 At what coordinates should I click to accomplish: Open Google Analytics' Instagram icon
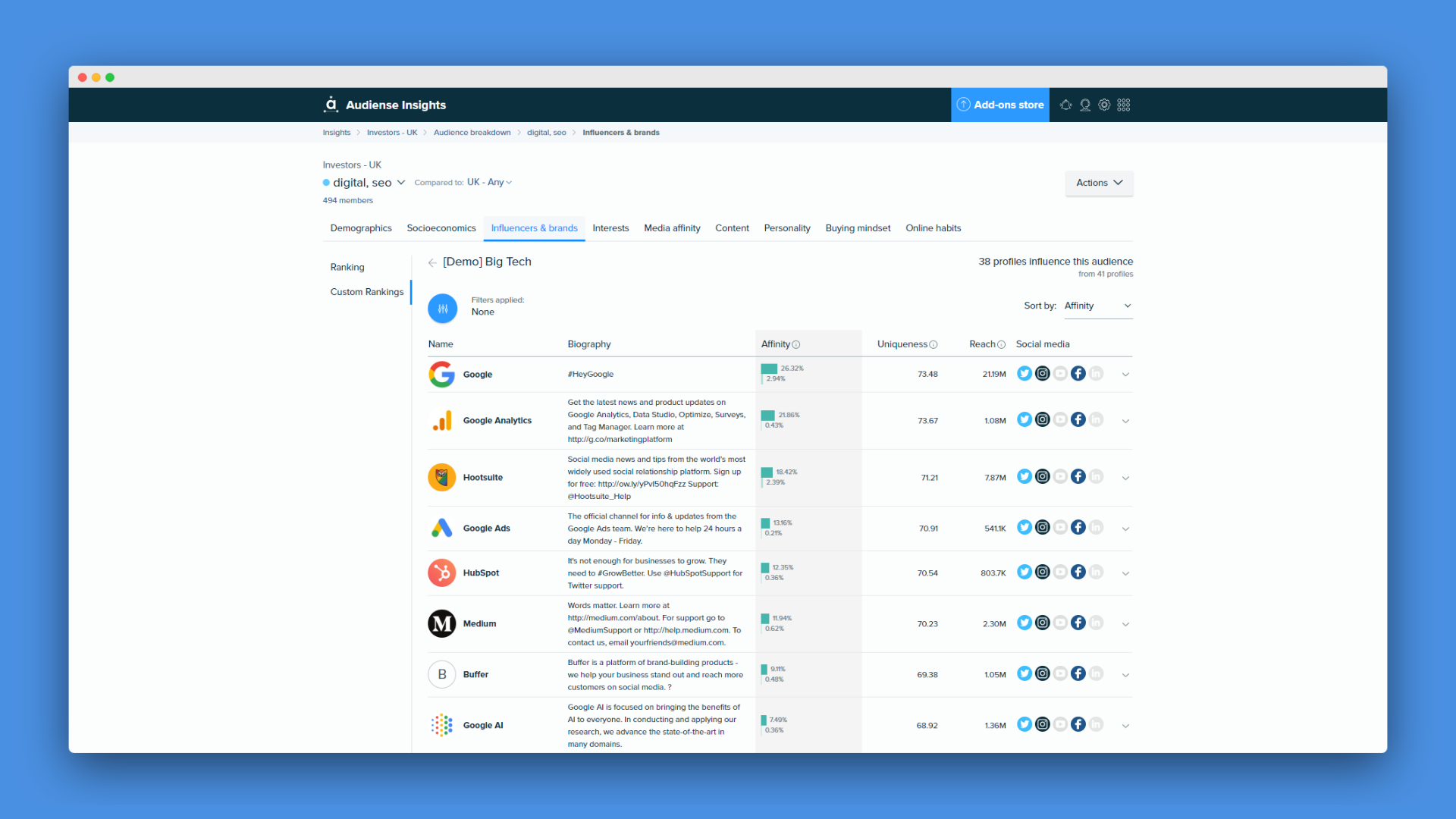point(1043,420)
